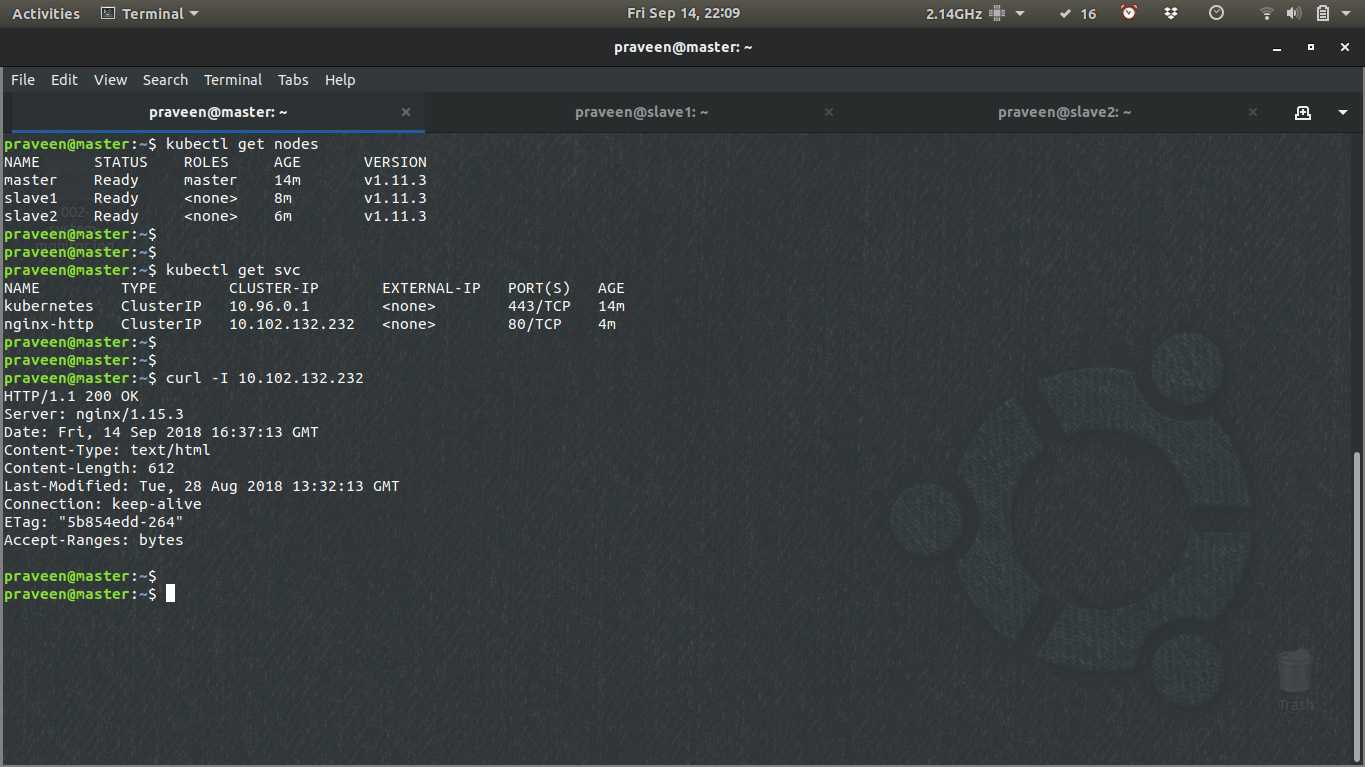
Task: Open the Search menu
Action: pos(165,80)
